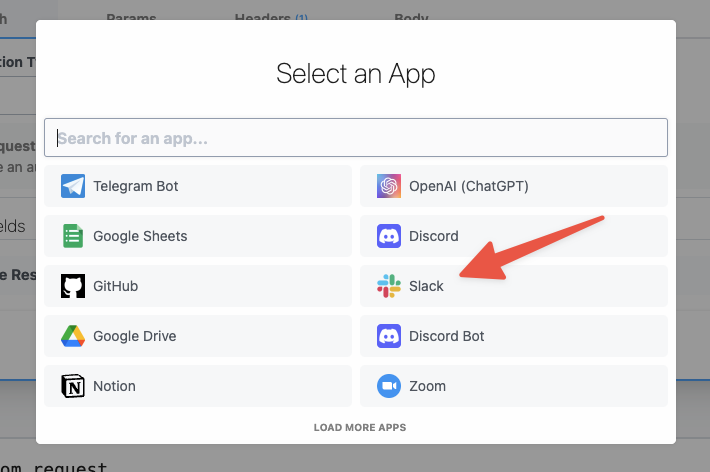The width and height of the screenshot is (710, 472).
Task: Click the colorful Slack logo icon
Action: pyautogui.click(x=389, y=286)
